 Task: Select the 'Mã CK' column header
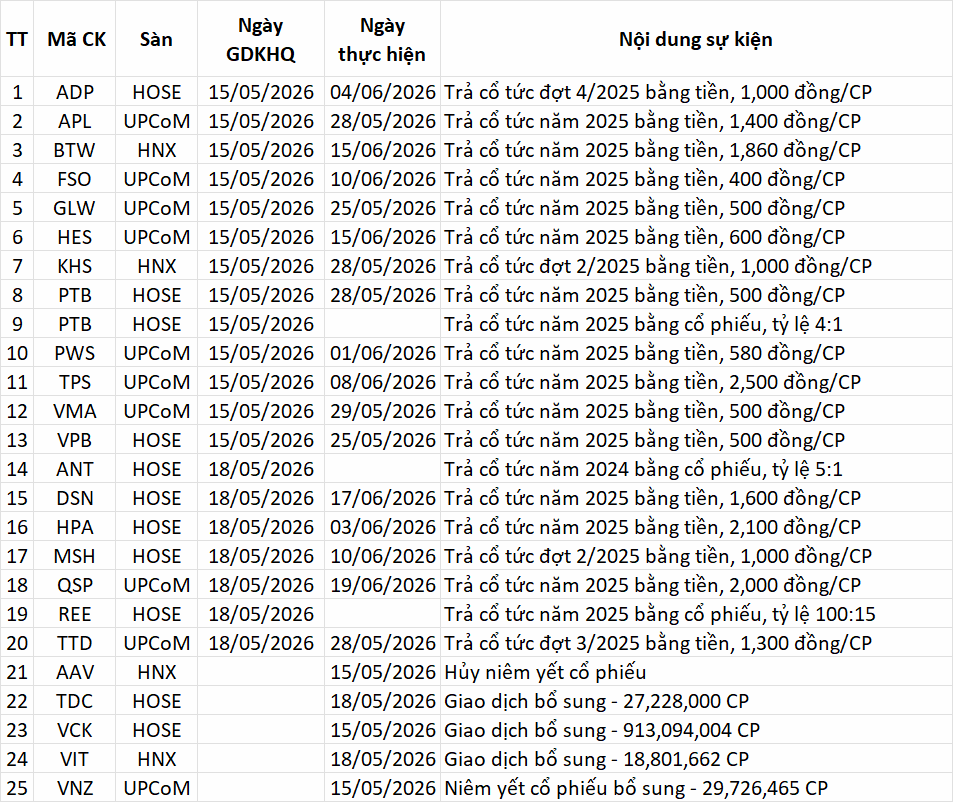click(75, 39)
